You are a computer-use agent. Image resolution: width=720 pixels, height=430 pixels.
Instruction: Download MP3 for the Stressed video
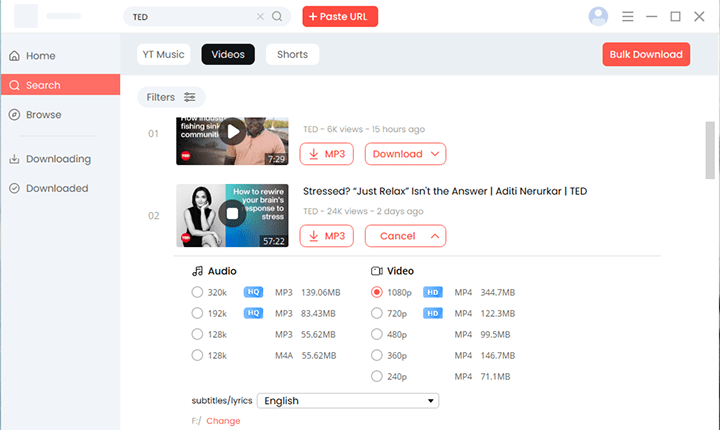[326, 236]
